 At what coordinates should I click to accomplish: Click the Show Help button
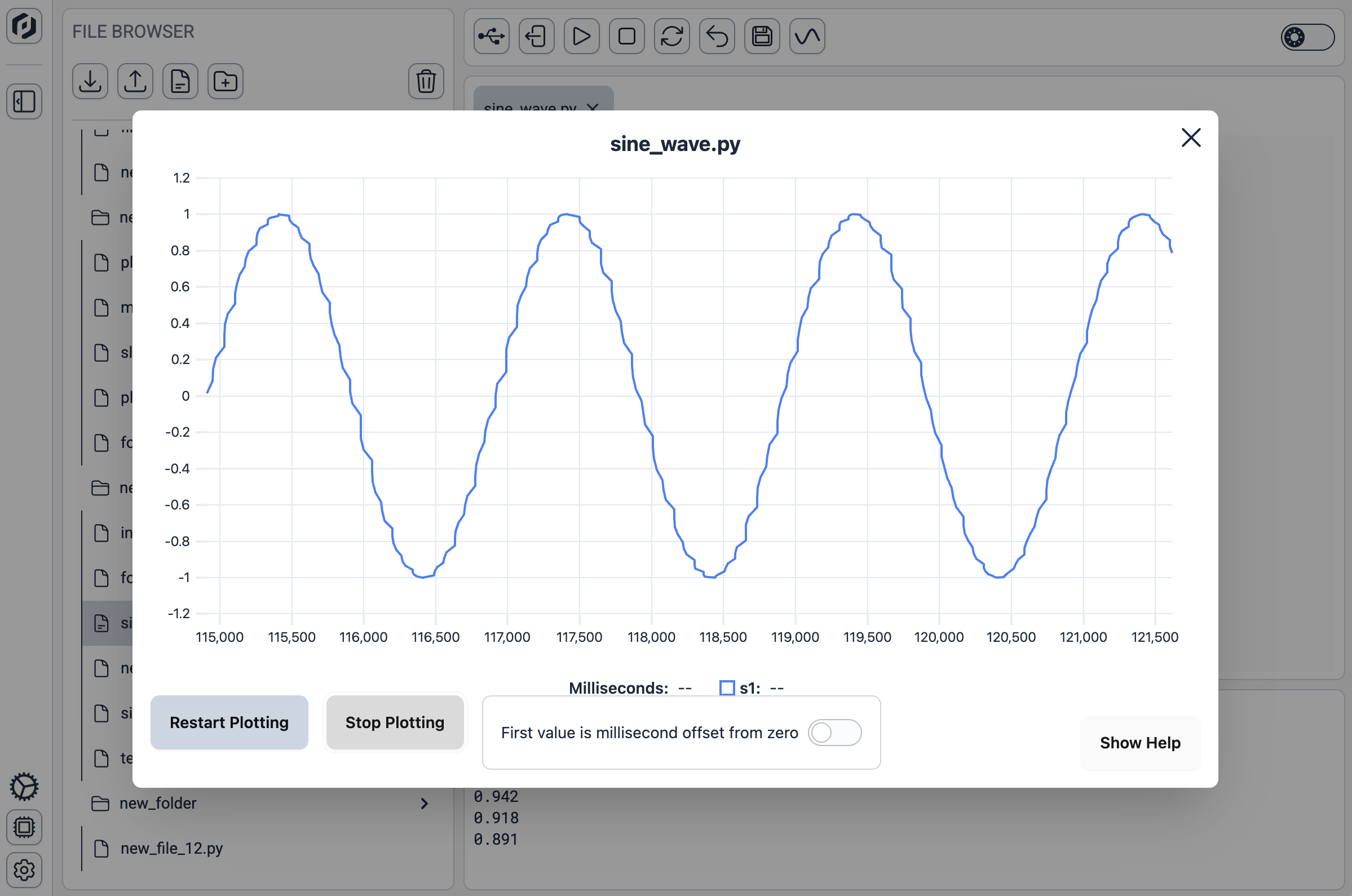point(1140,742)
